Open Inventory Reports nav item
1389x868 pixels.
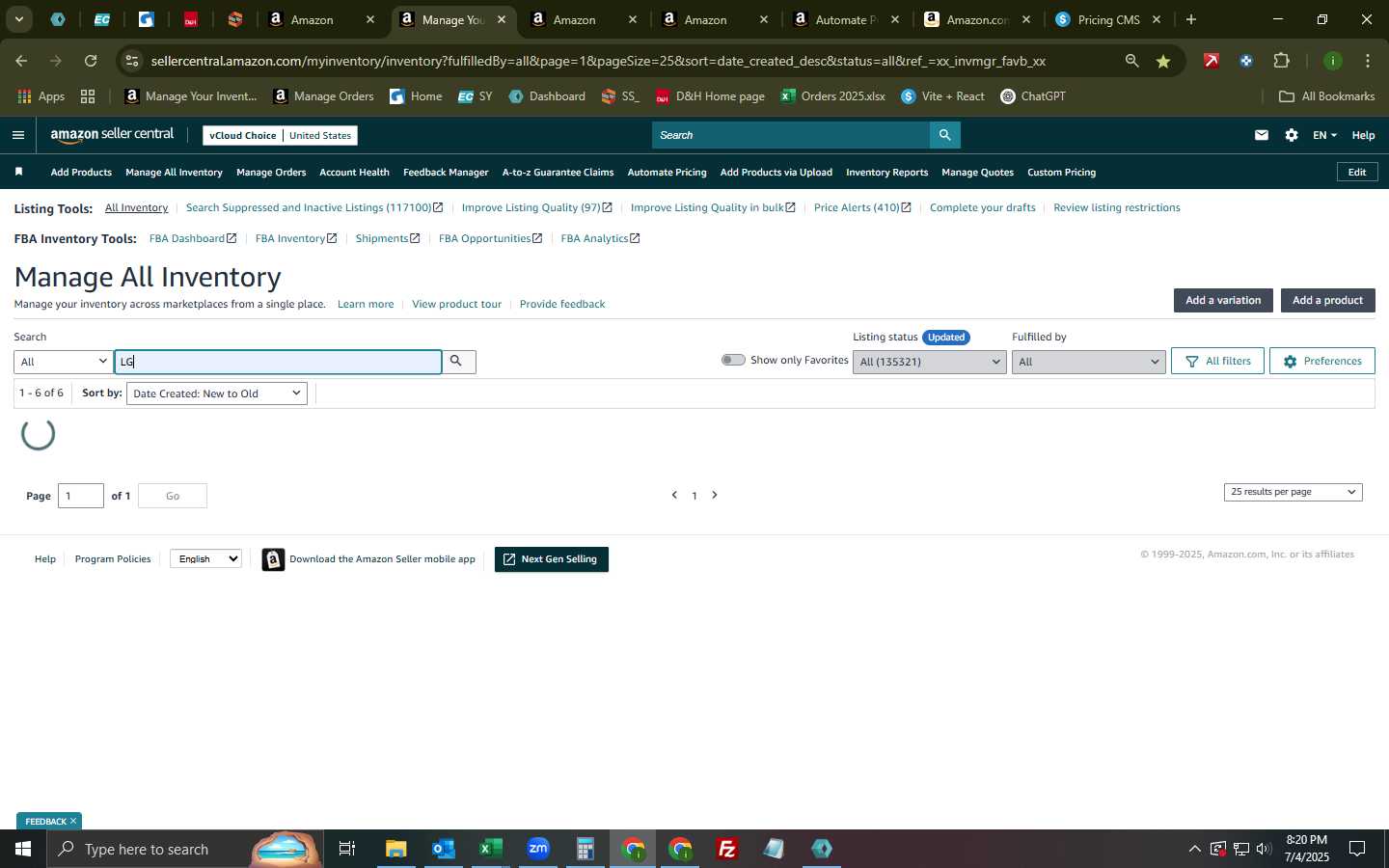886,172
